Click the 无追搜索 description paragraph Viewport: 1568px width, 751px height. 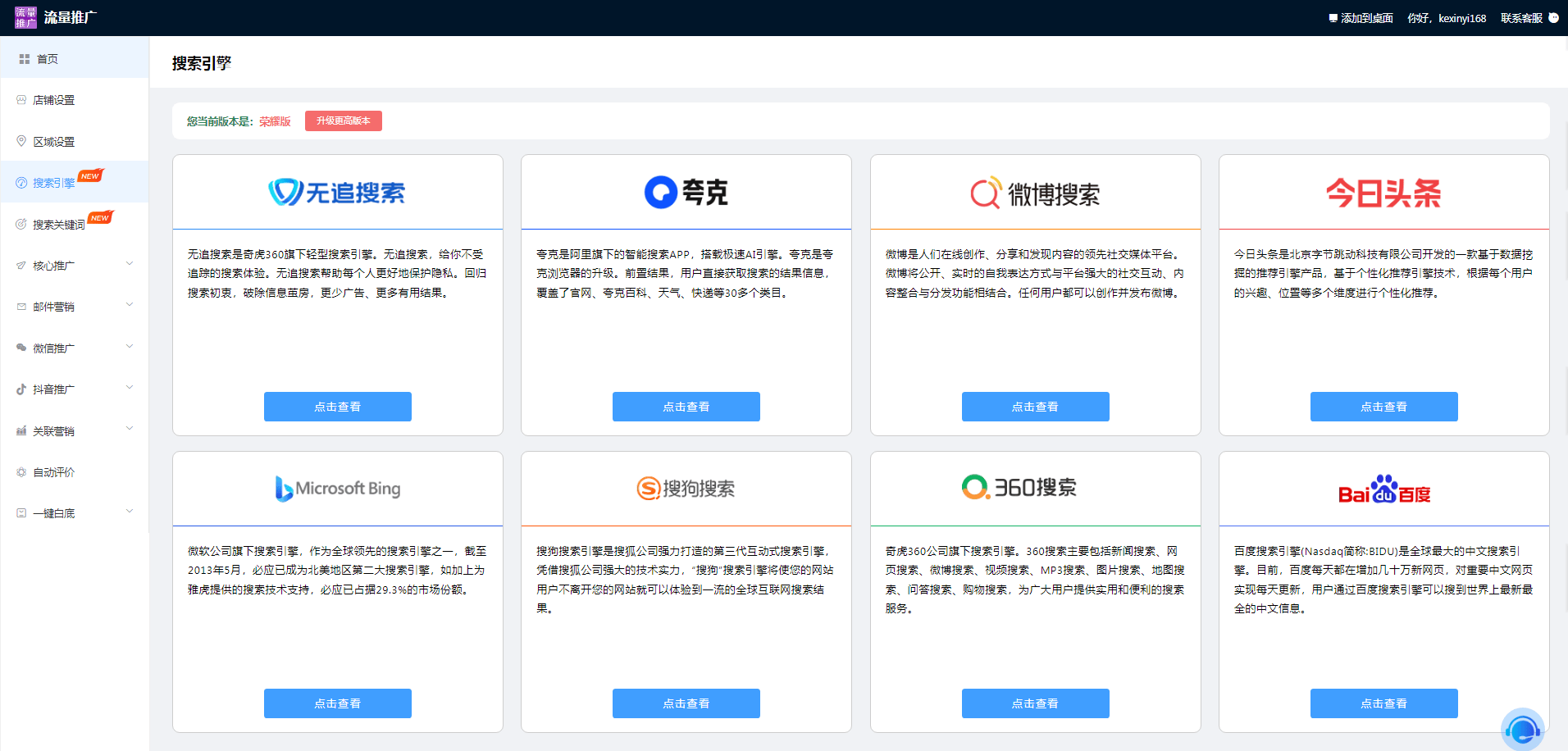point(337,274)
